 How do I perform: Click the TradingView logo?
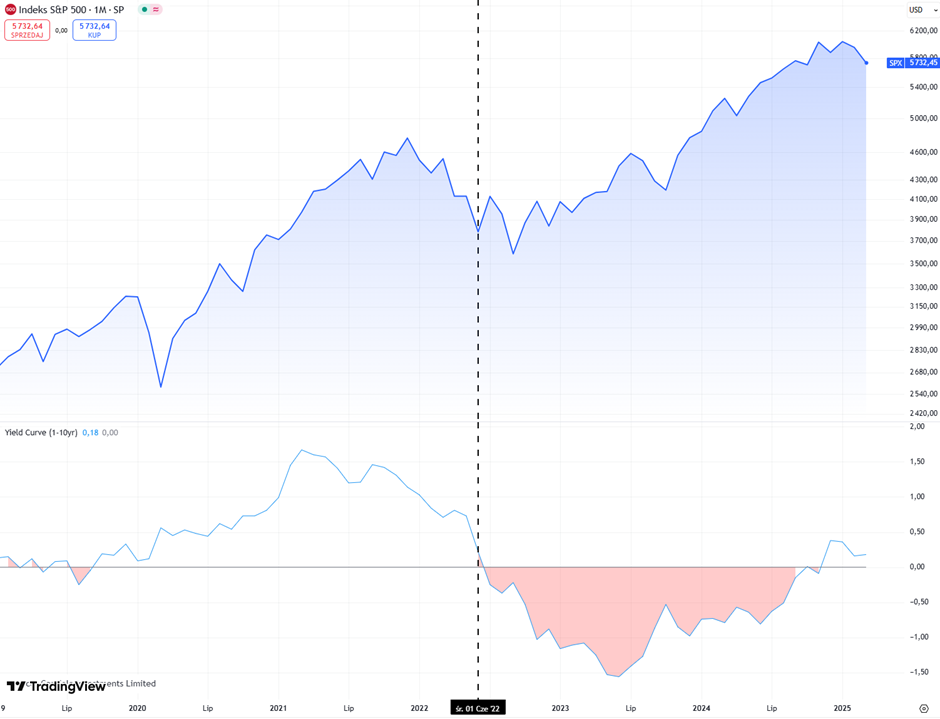[x=56, y=686]
